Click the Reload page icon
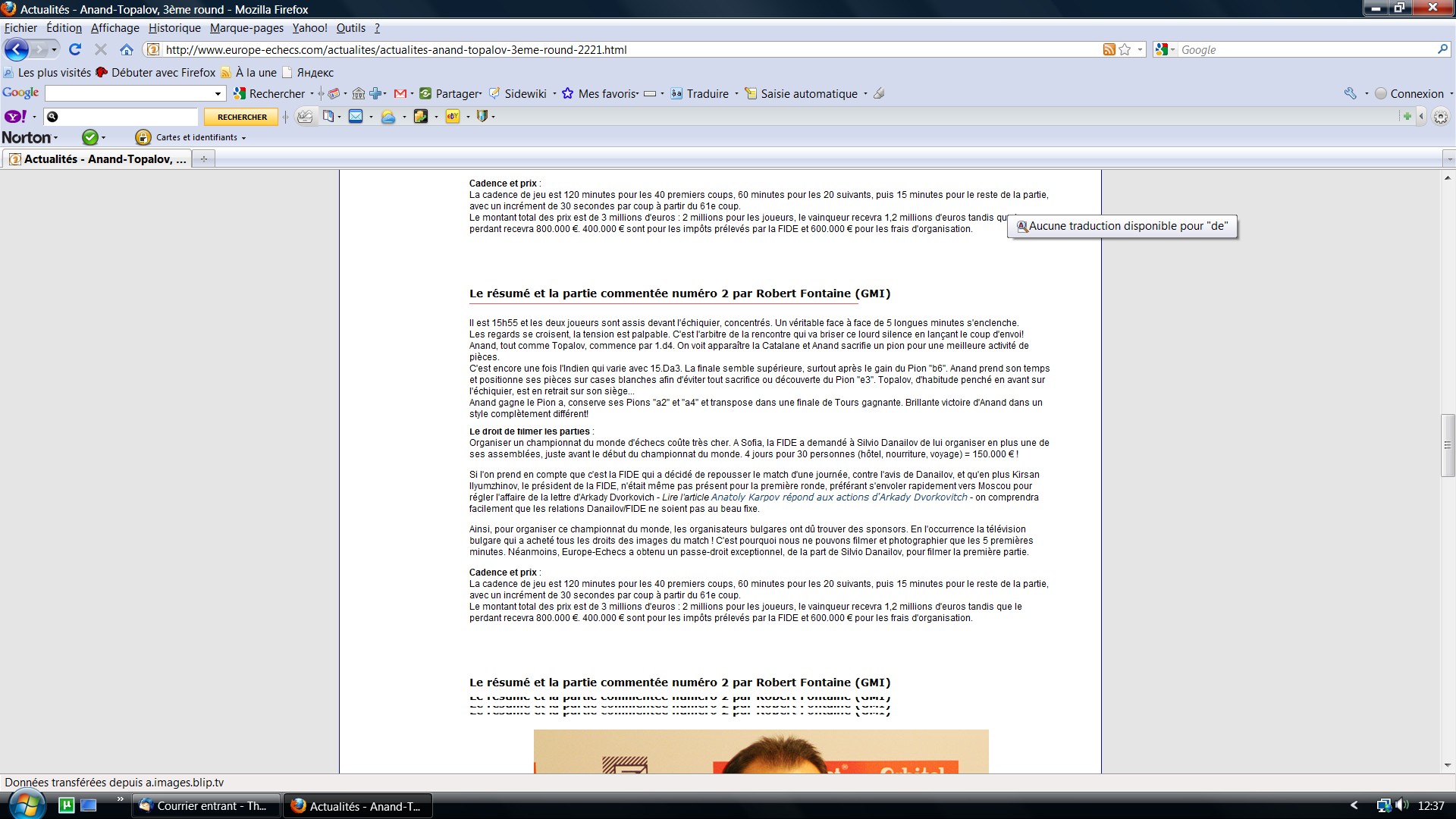Viewport: 1456px width, 819px height. pos(74,49)
